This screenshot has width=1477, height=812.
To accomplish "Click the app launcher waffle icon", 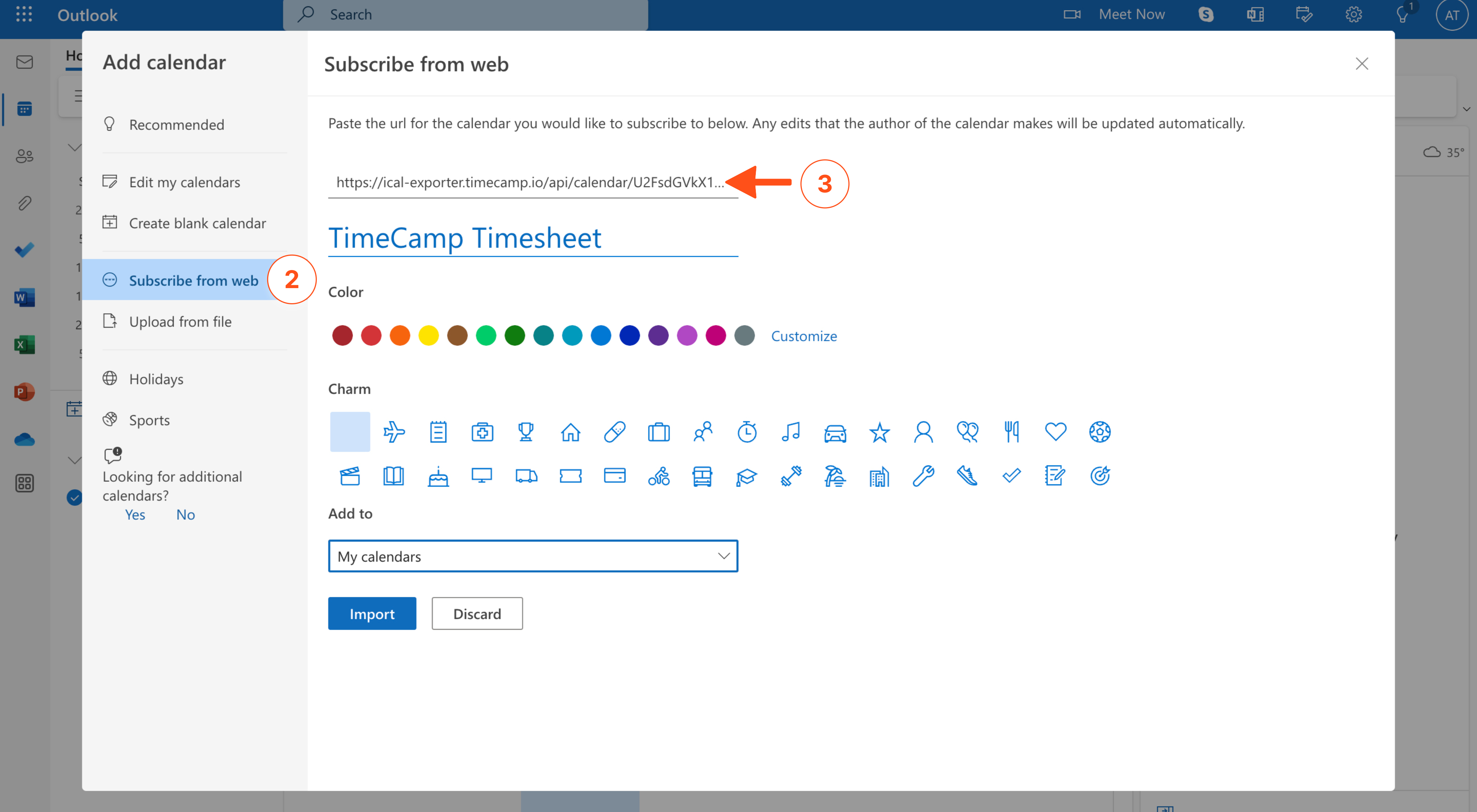I will (x=23, y=14).
